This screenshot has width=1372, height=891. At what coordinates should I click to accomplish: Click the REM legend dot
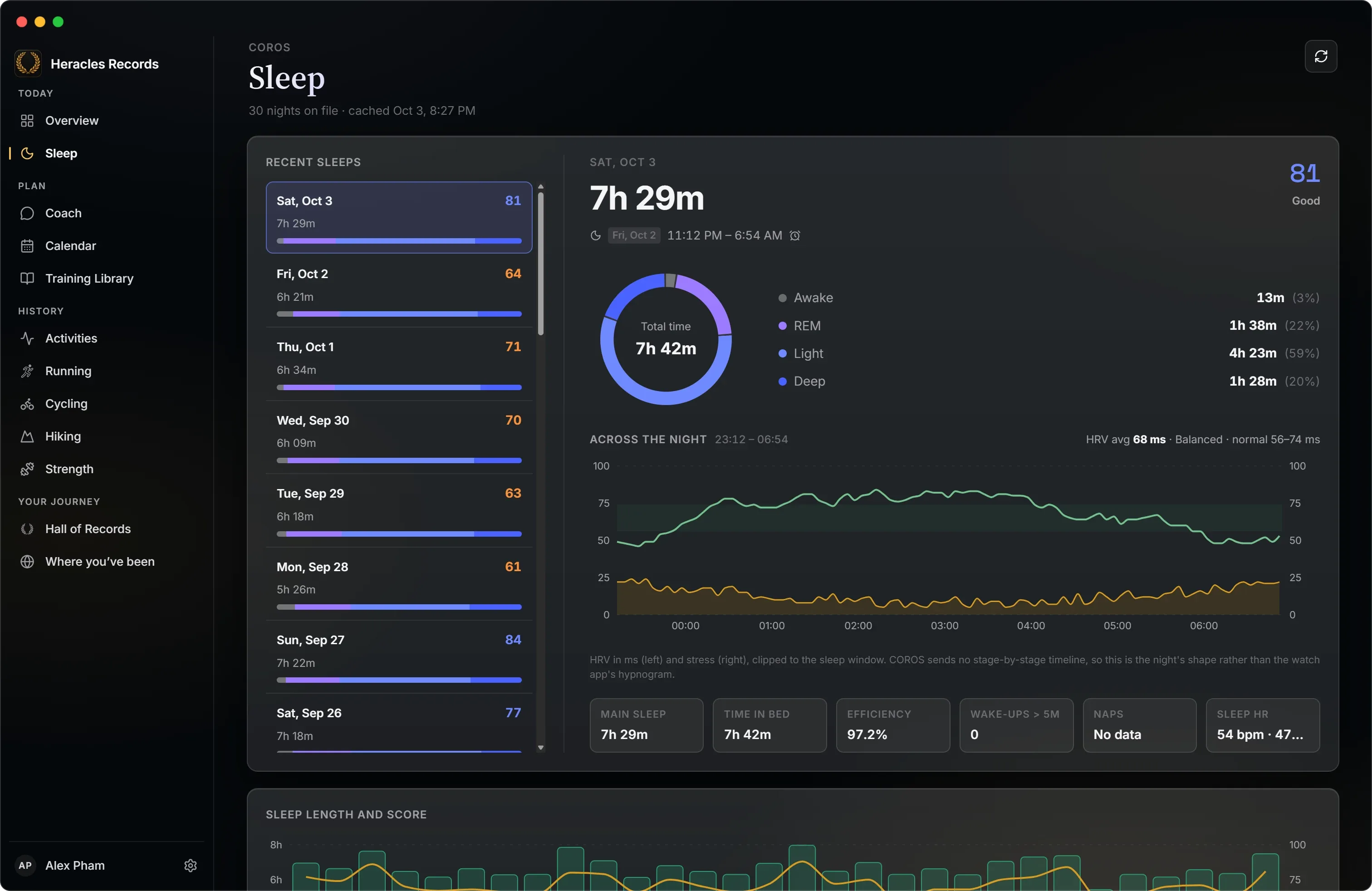click(782, 326)
